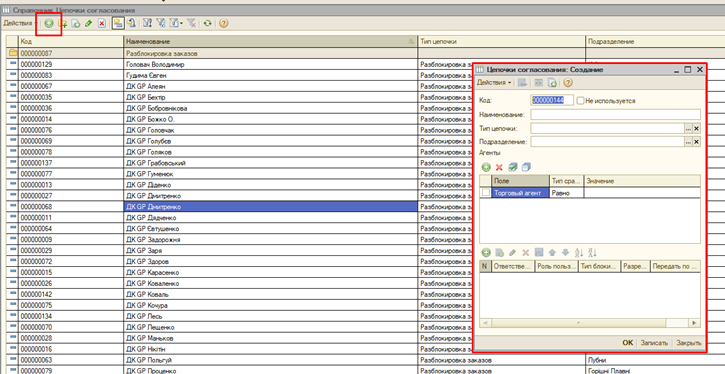Add a row to the lower approvers table
The height and width of the screenshot is (374, 725).
tap(486, 253)
